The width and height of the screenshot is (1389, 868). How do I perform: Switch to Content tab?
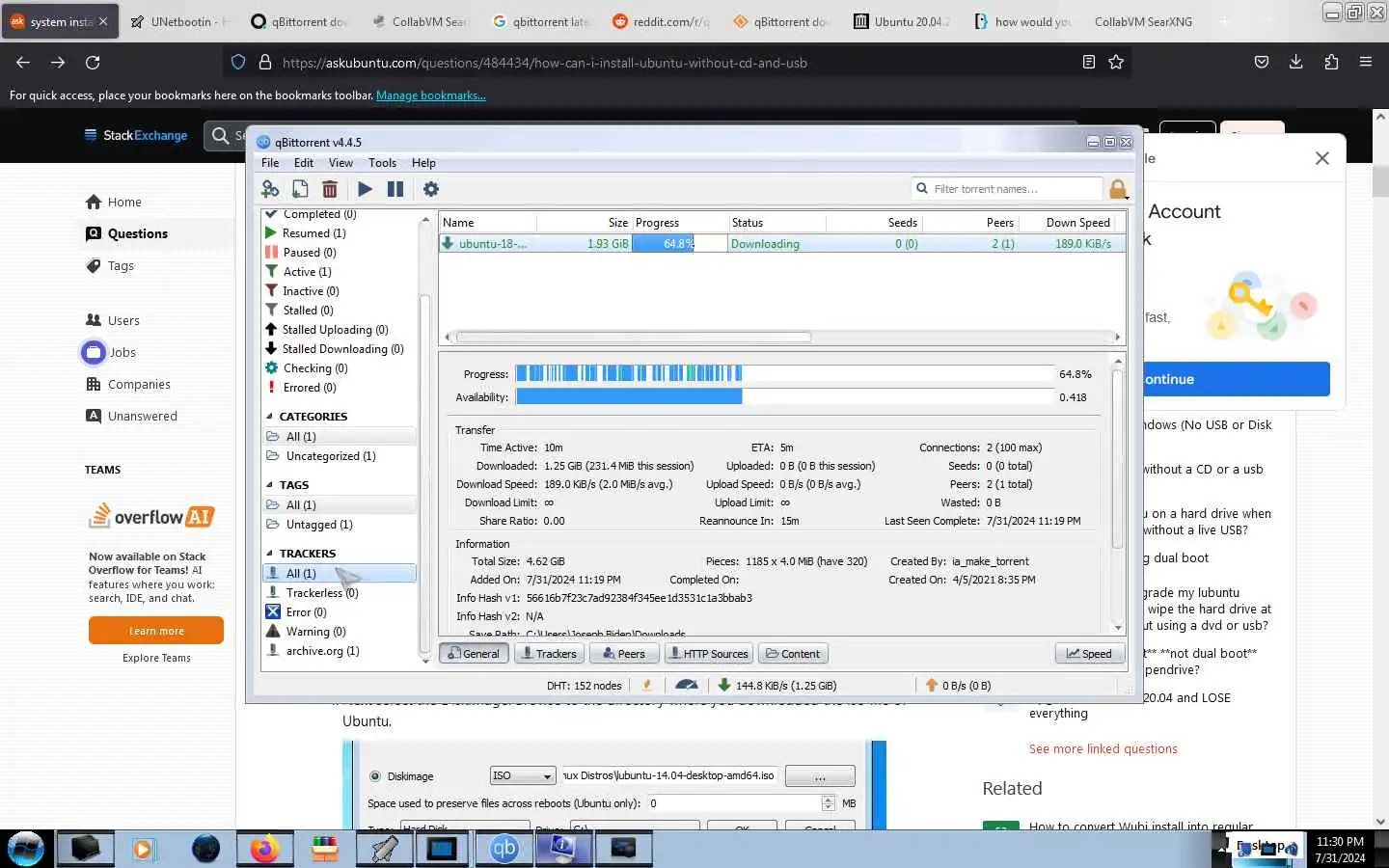pyautogui.click(x=793, y=654)
